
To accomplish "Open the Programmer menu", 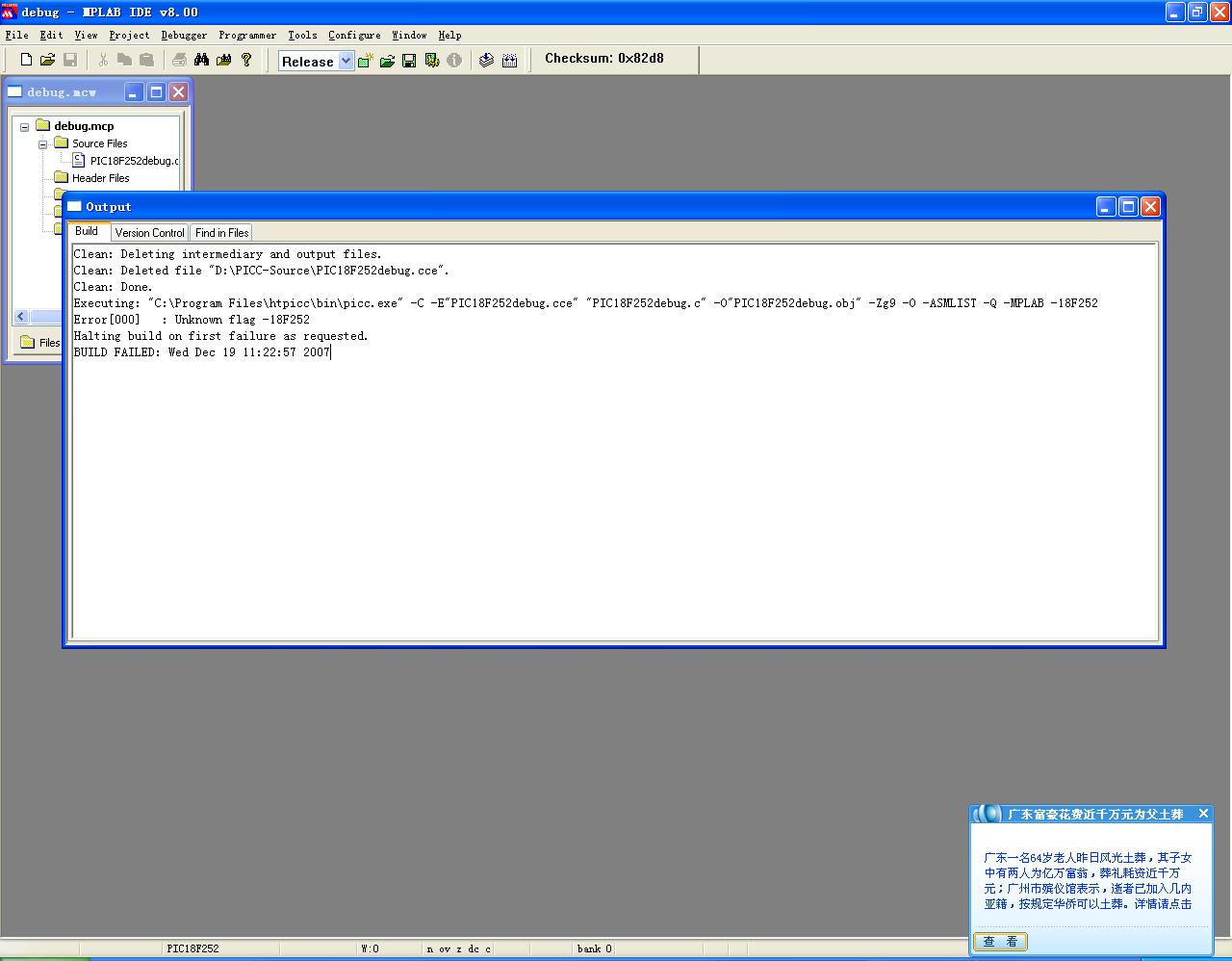I will (x=247, y=35).
